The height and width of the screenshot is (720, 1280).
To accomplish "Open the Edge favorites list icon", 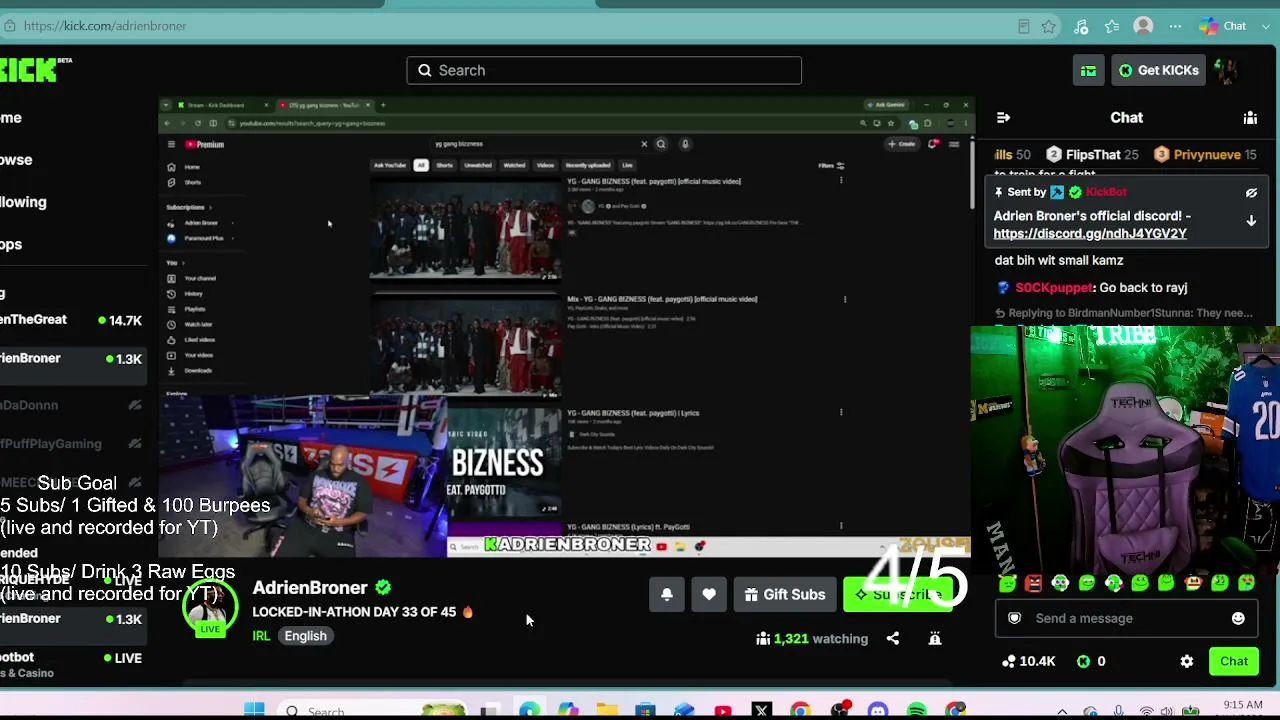I will click(1112, 27).
